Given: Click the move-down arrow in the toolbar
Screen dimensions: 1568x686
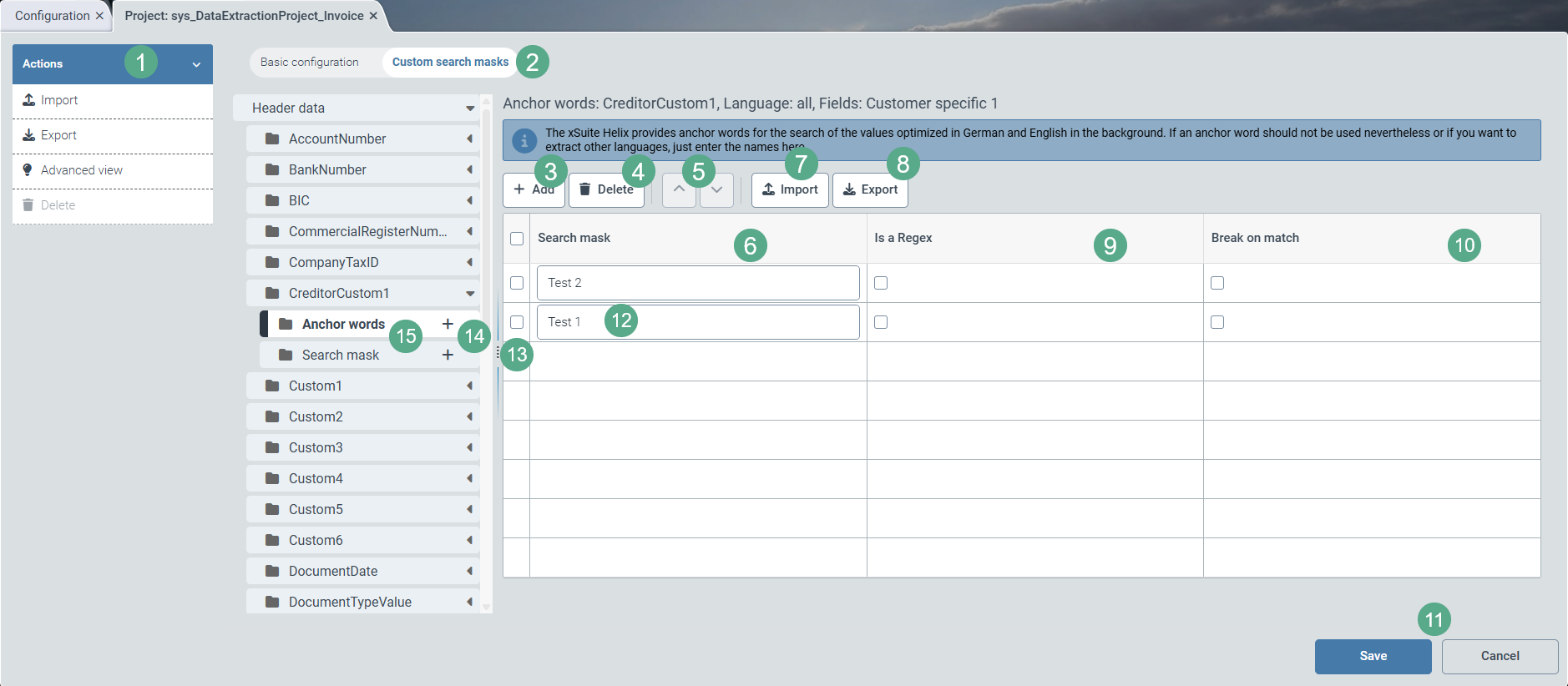Looking at the screenshot, I should point(716,189).
